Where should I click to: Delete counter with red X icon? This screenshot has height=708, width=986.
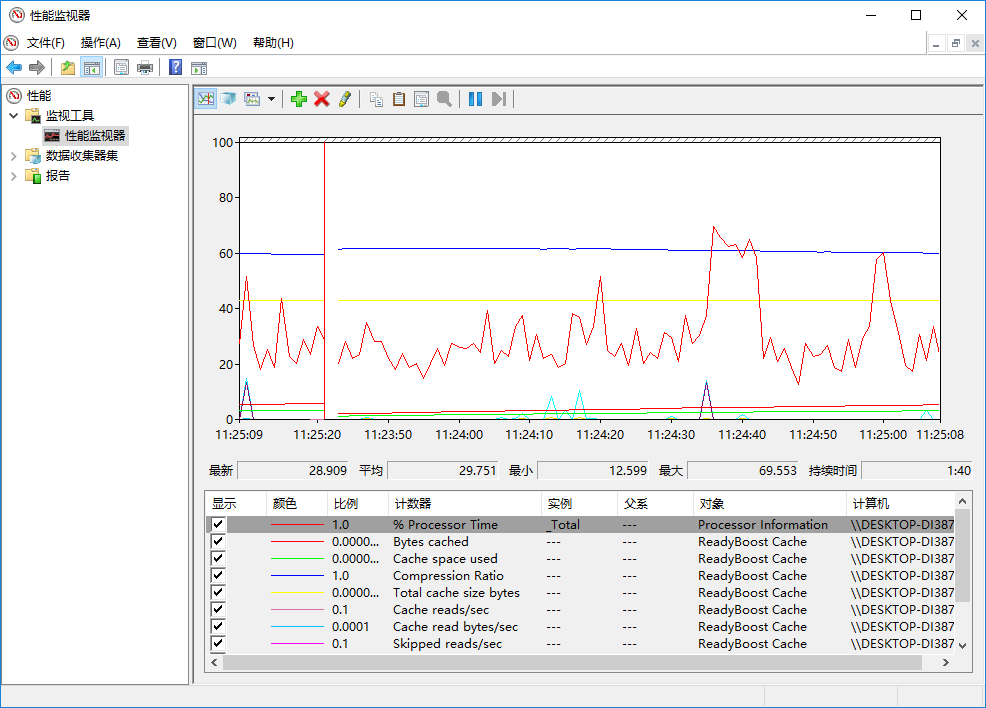(322, 99)
